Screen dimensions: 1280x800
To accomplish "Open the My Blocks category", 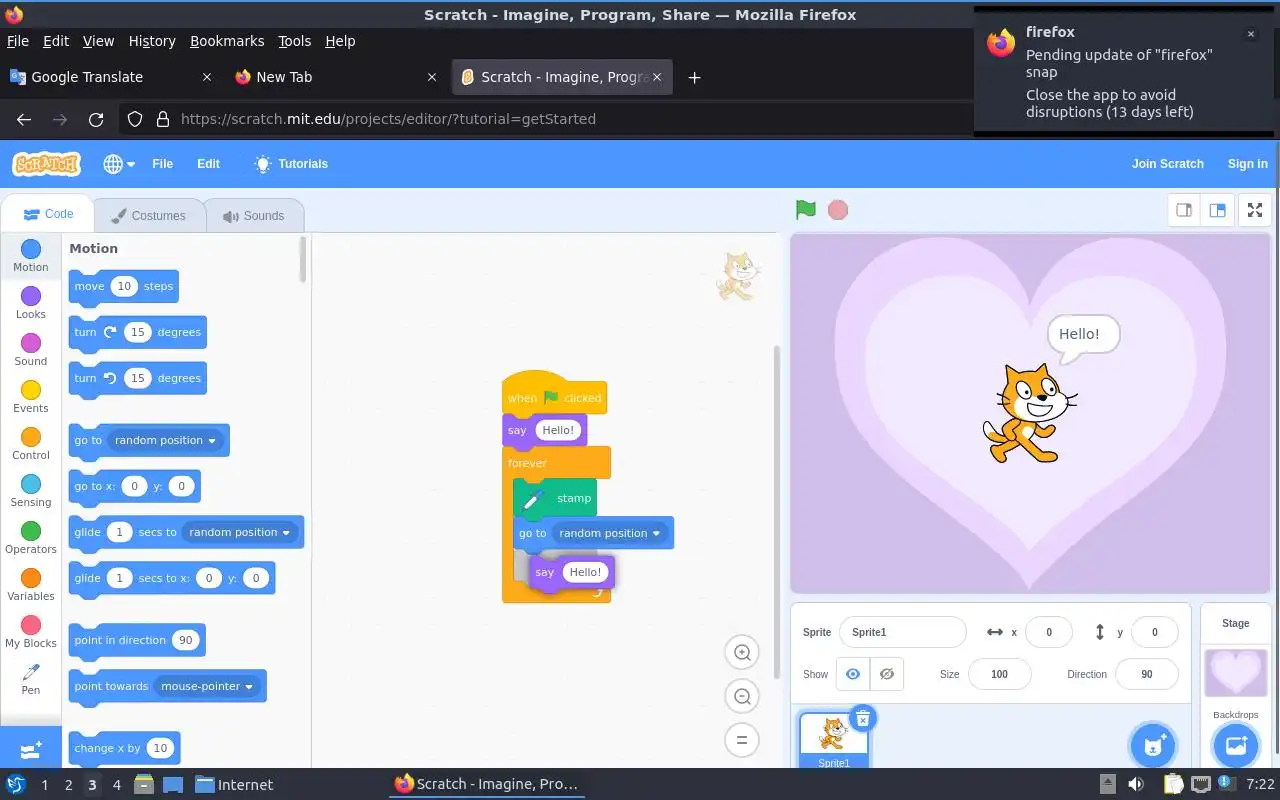I will (x=31, y=632).
